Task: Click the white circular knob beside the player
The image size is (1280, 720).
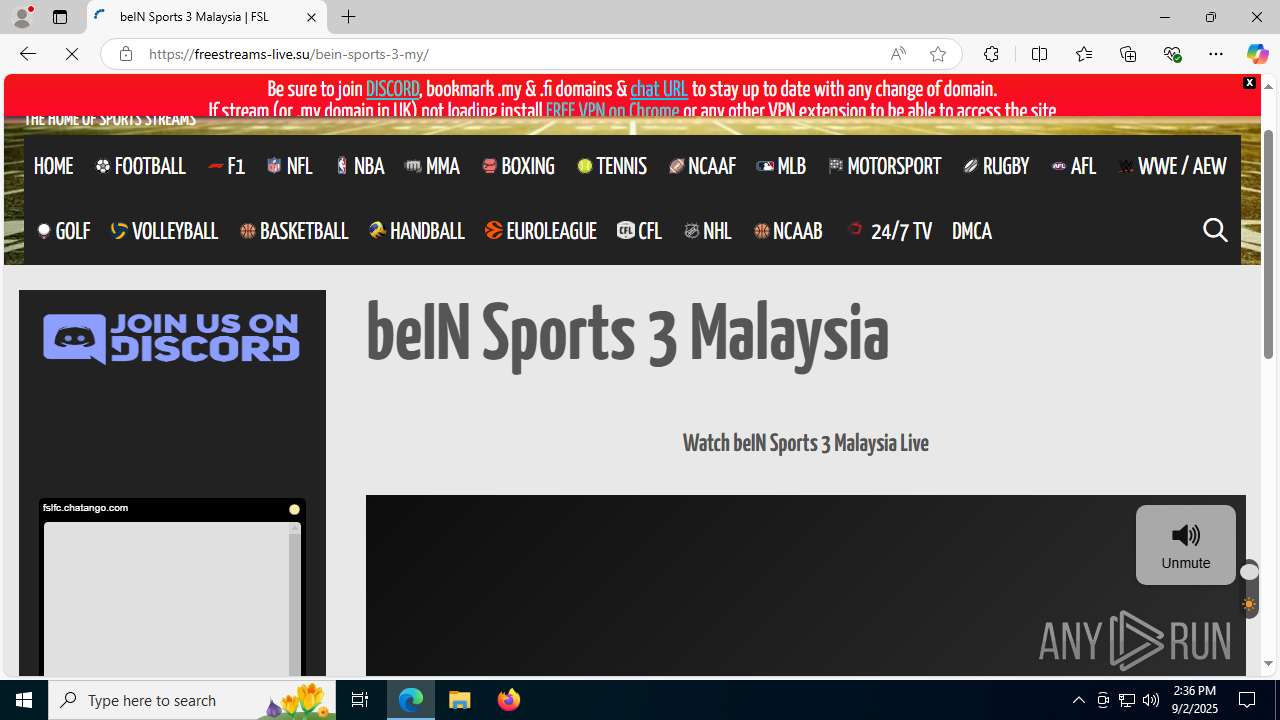Action: pos(1249,572)
